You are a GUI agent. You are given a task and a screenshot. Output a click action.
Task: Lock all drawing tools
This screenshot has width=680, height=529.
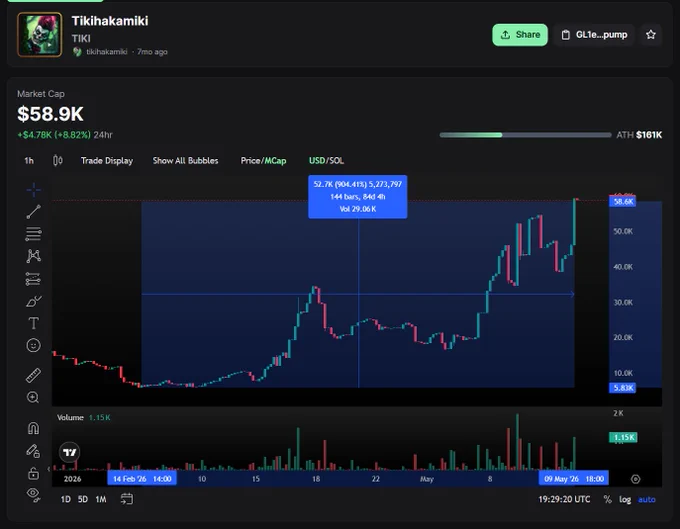(x=33, y=473)
